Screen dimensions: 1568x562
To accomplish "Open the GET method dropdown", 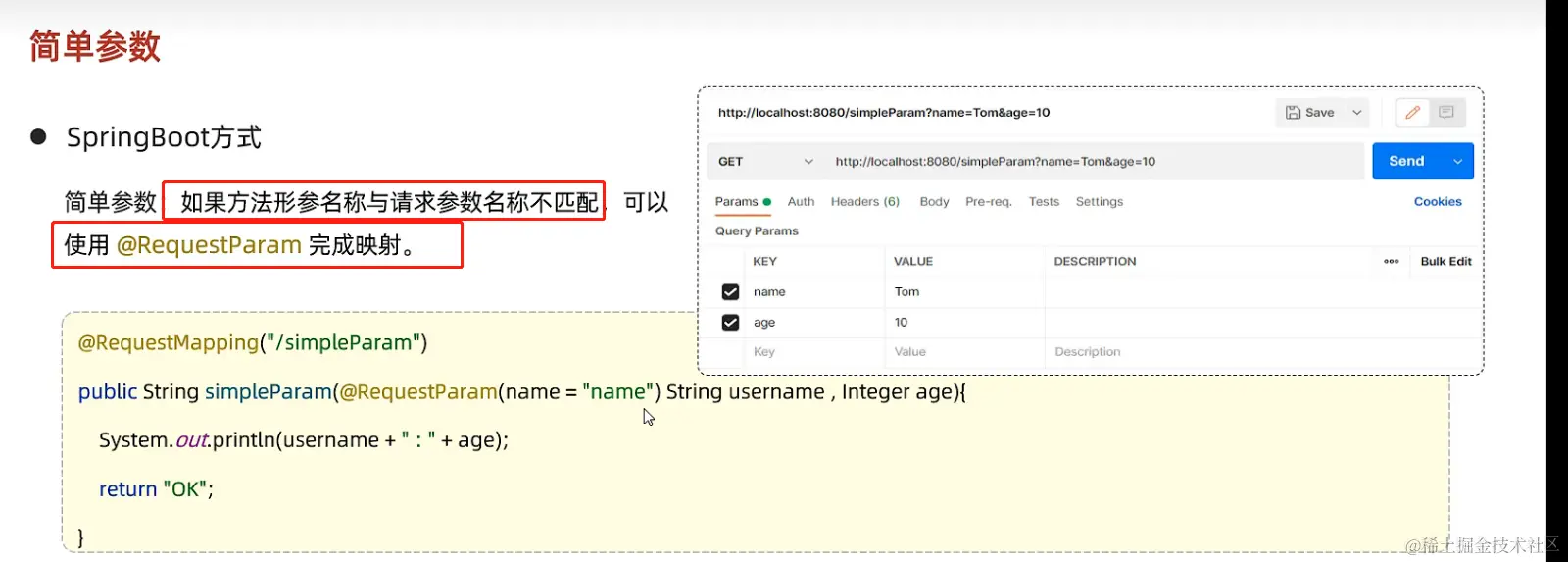I will (765, 162).
